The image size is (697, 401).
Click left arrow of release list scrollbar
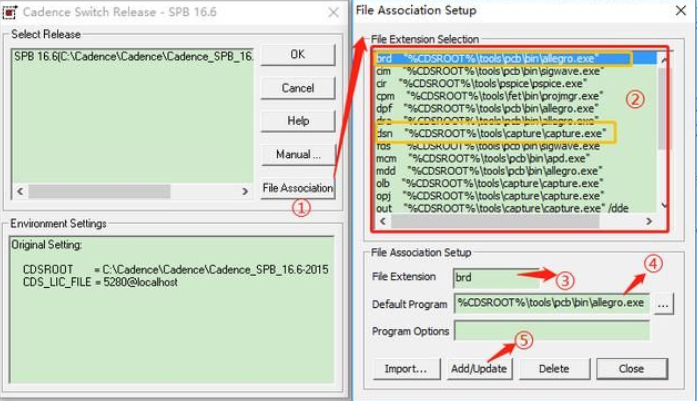[x=20, y=191]
